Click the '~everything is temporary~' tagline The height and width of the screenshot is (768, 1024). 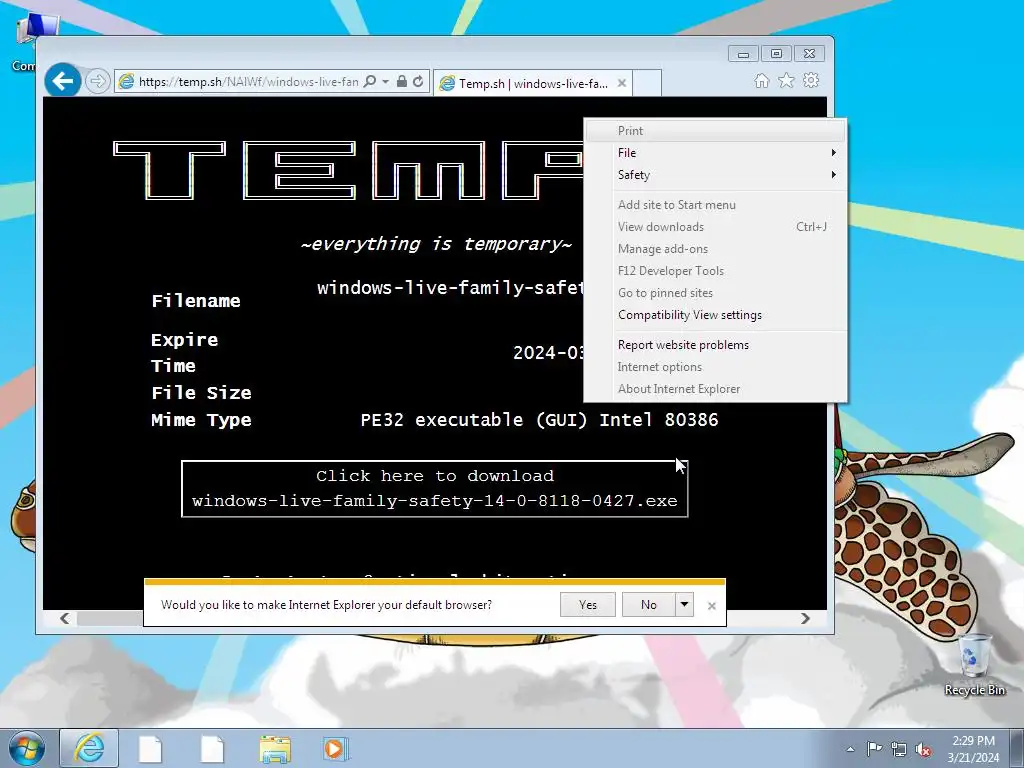click(x=436, y=244)
